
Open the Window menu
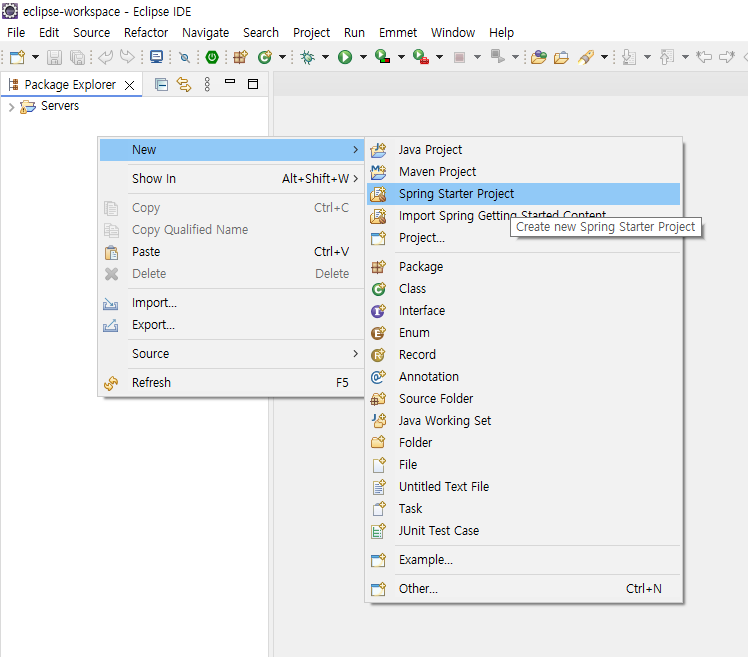(453, 32)
